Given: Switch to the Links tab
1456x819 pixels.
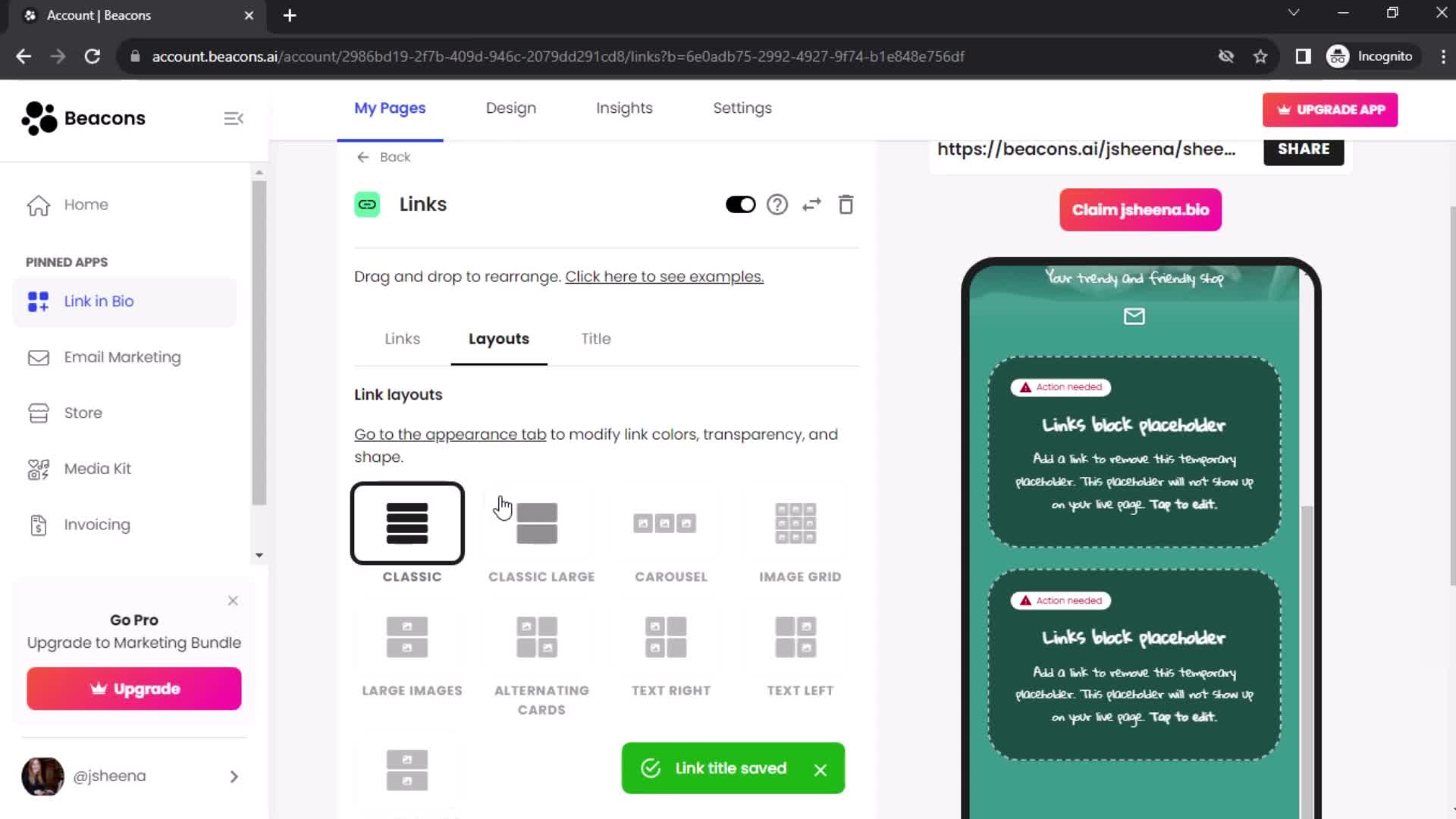Looking at the screenshot, I should (402, 338).
